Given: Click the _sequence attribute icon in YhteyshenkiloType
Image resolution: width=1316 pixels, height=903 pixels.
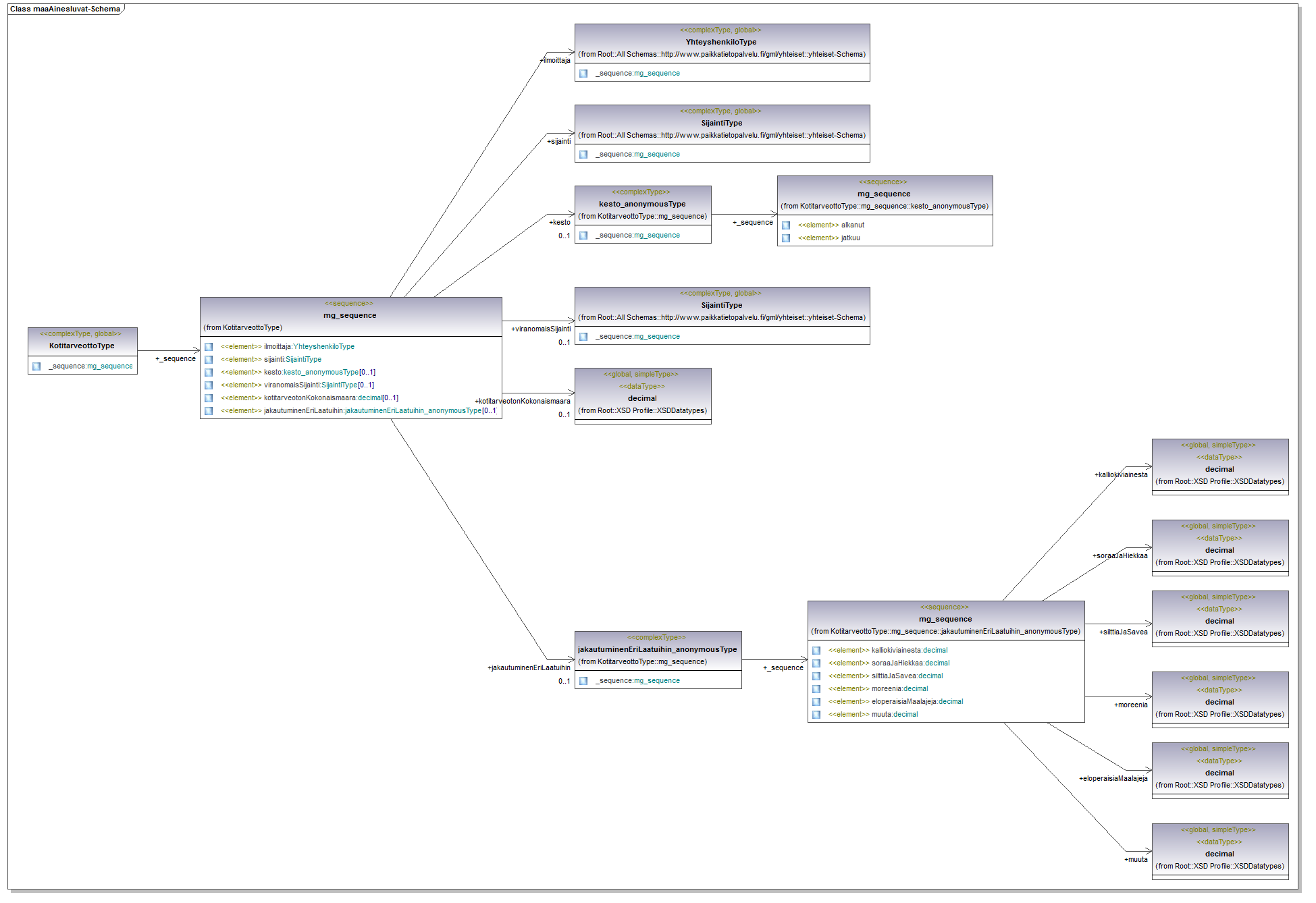Looking at the screenshot, I should (583, 74).
